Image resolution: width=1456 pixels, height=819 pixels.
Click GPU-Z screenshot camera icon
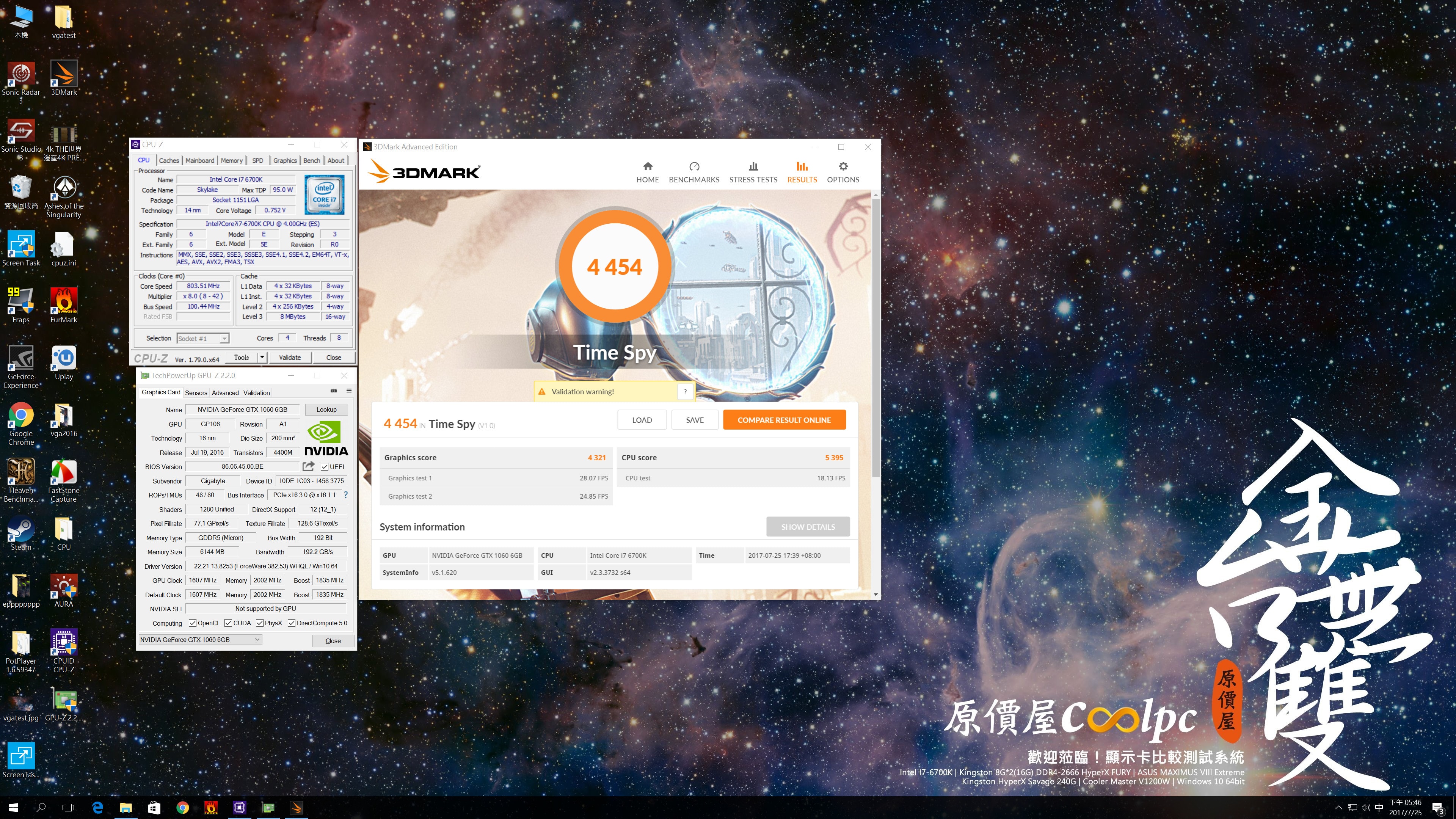click(x=334, y=391)
